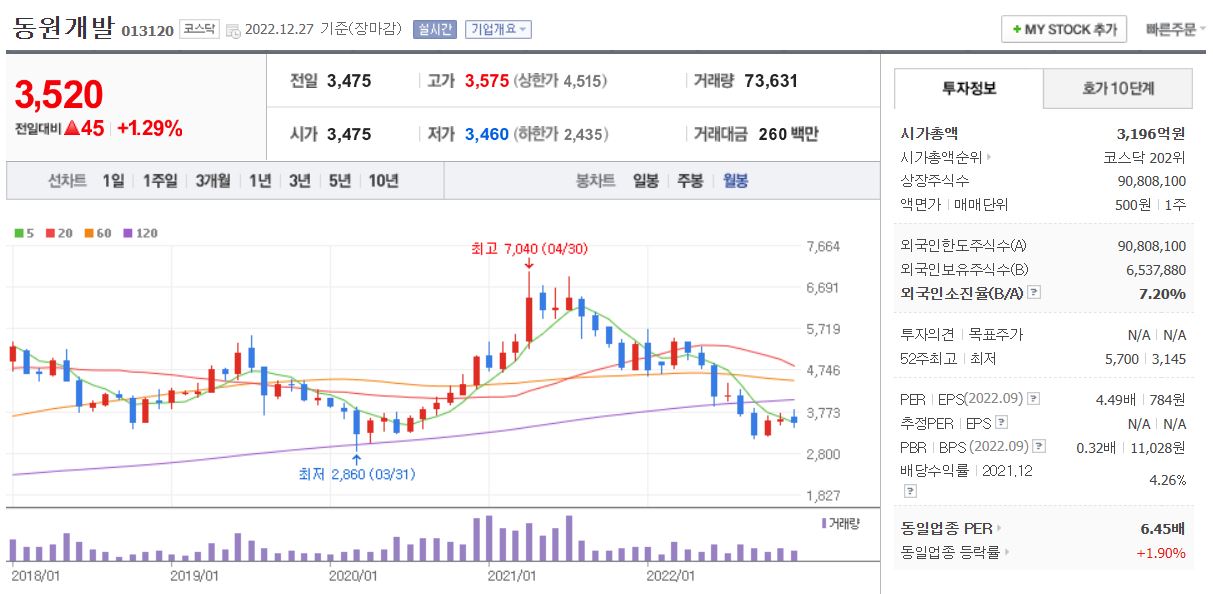Click the stock name 동원개발
This screenshot has width=1213, height=594.
[x=63, y=26]
